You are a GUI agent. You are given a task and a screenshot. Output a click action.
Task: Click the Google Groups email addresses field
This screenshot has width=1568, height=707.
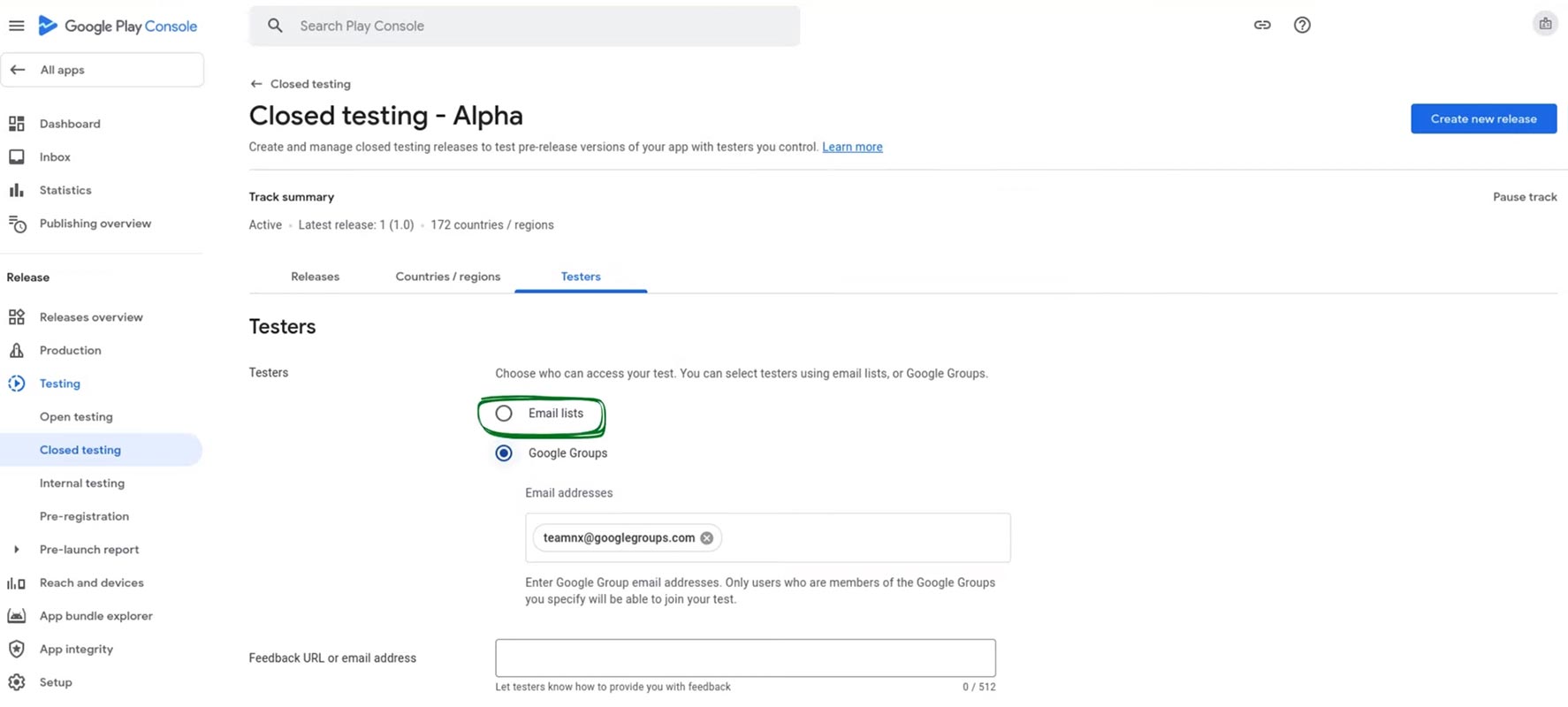tap(767, 538)
